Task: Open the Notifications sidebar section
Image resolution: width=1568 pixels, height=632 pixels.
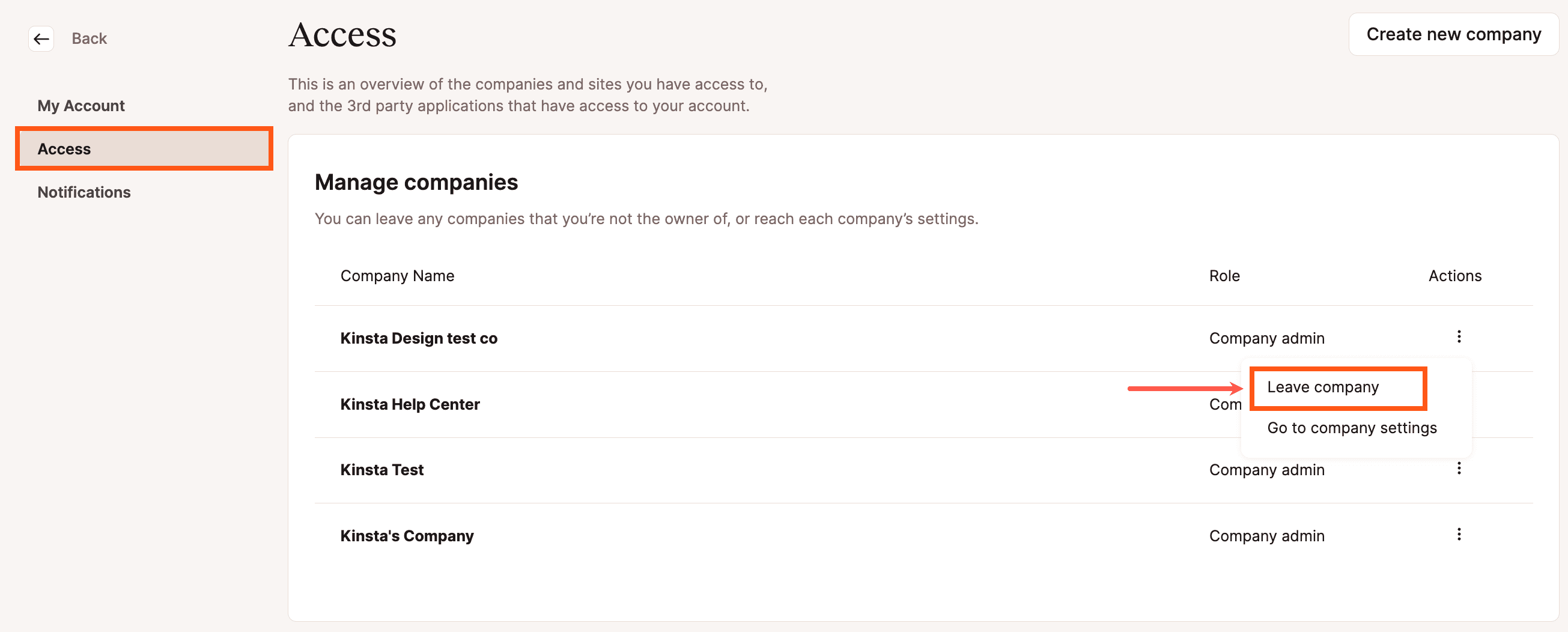Action: [x=84, y=192]
